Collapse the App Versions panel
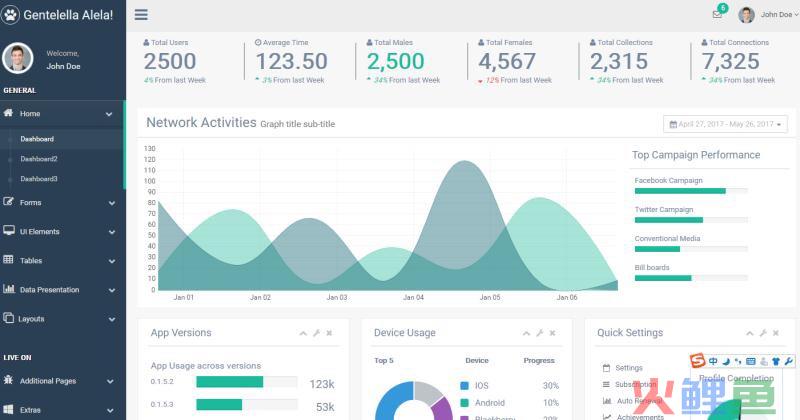 click(303, 333)
